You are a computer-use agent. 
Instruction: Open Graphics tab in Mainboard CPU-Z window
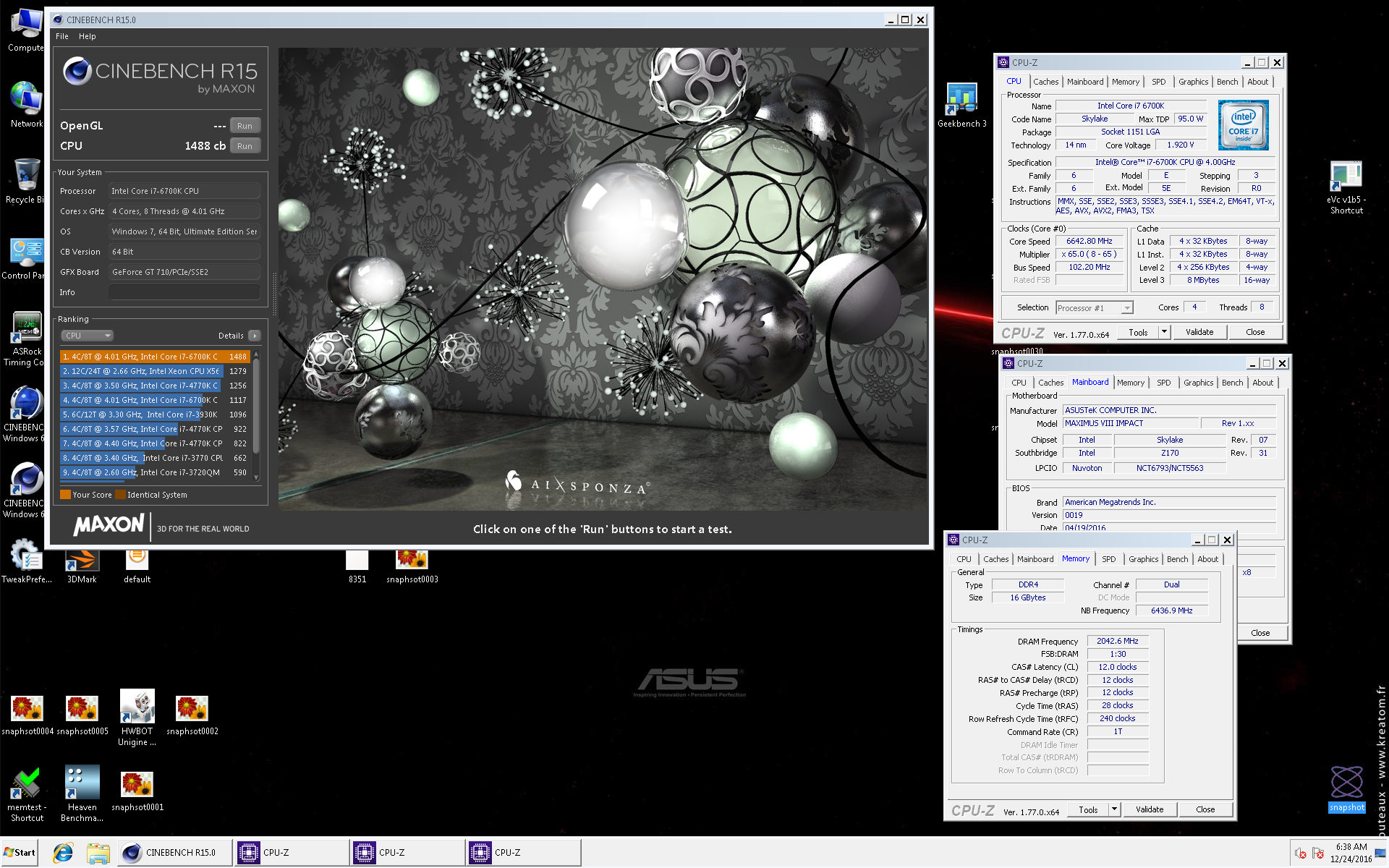pos(1198,383)
